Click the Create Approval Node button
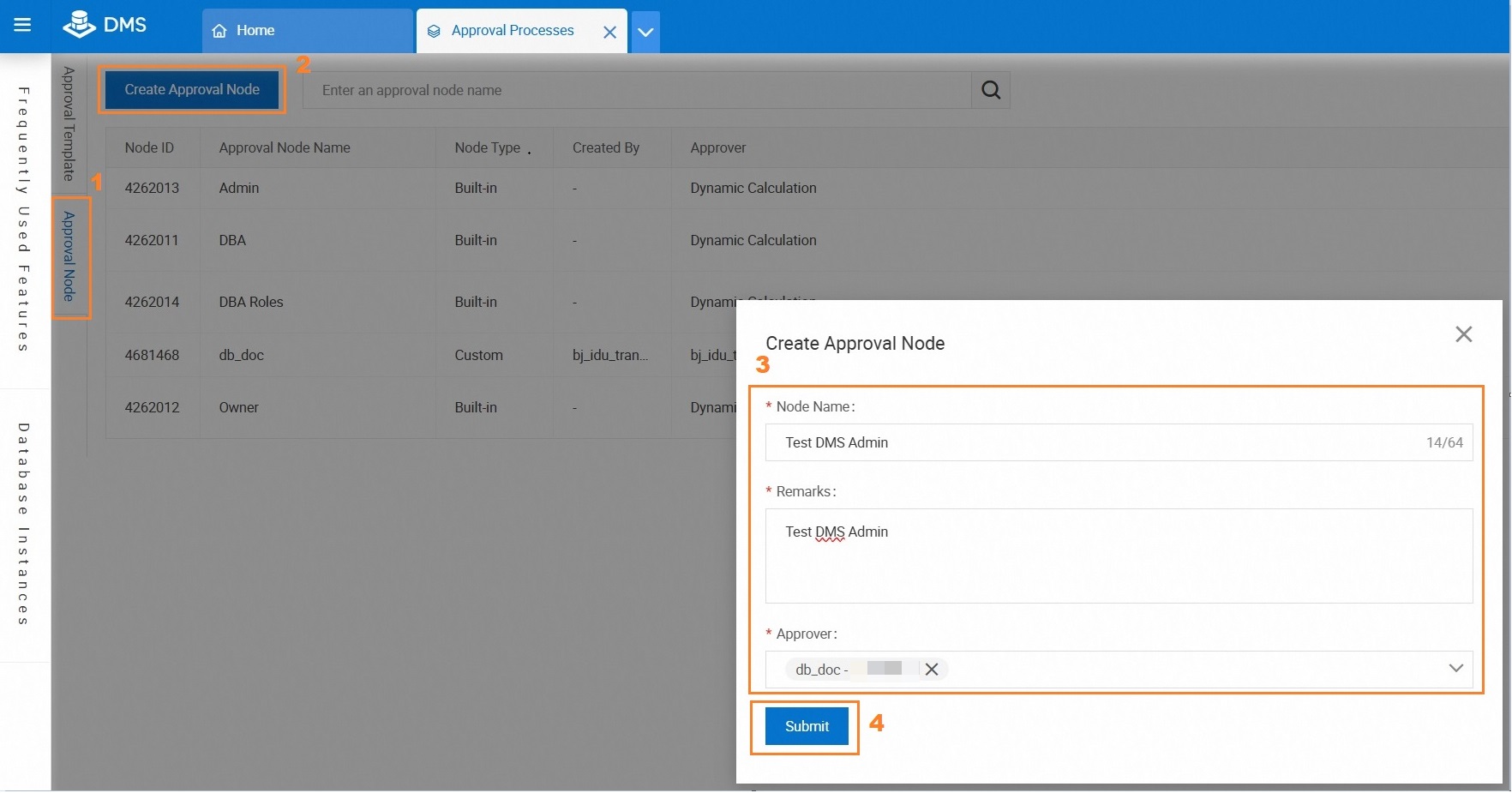Image resolution: width=1512 pixels, height=793 pixels. [192, 89]
